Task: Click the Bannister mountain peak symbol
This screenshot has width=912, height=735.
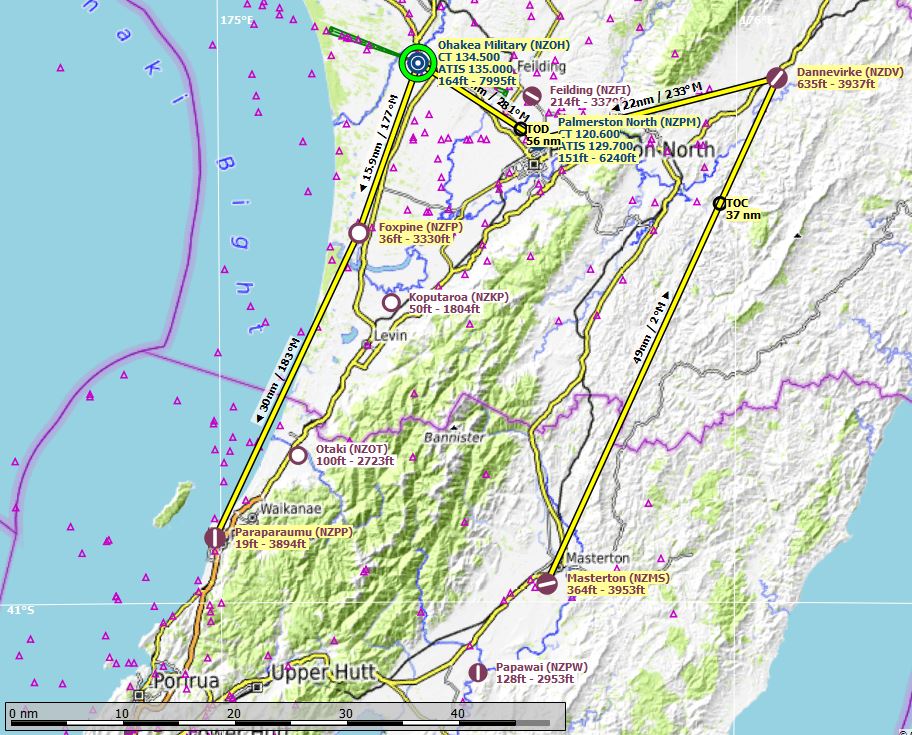Action: (x=454, y=427)
